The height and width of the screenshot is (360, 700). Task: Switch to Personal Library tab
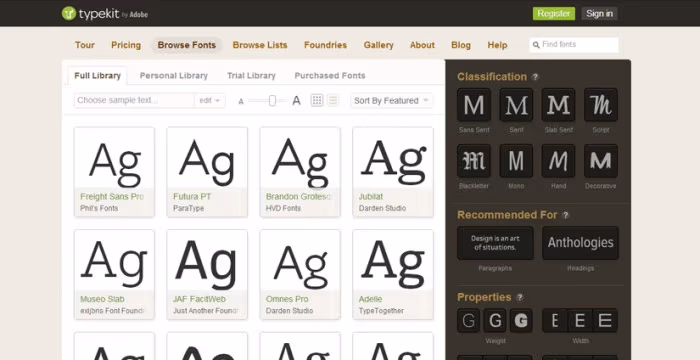pyautogui.click(x=174, y=75)
